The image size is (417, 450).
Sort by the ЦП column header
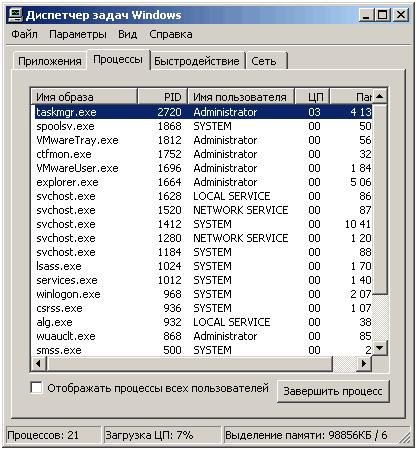click(312, 97)
